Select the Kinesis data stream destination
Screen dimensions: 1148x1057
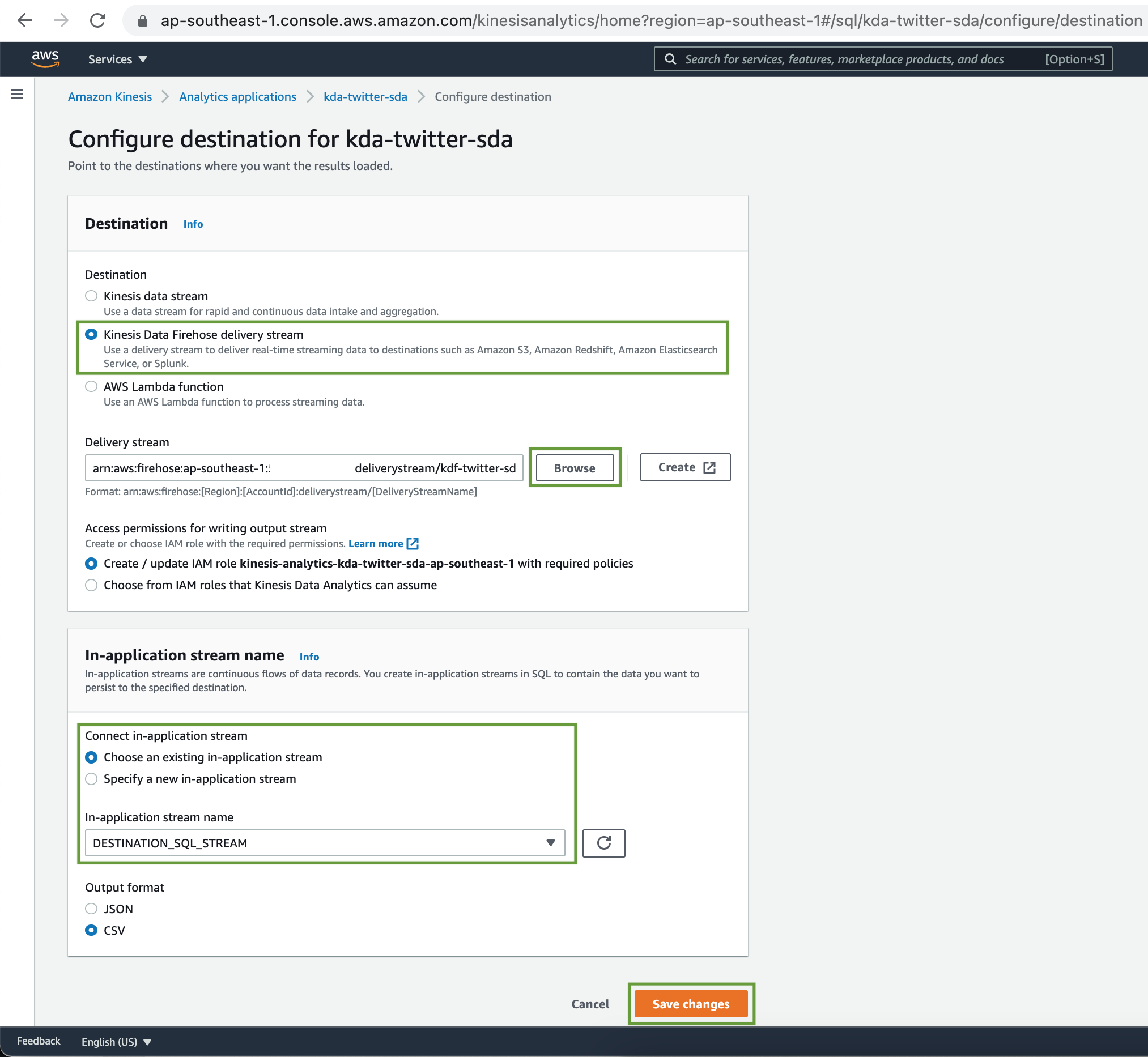point(91,296)
